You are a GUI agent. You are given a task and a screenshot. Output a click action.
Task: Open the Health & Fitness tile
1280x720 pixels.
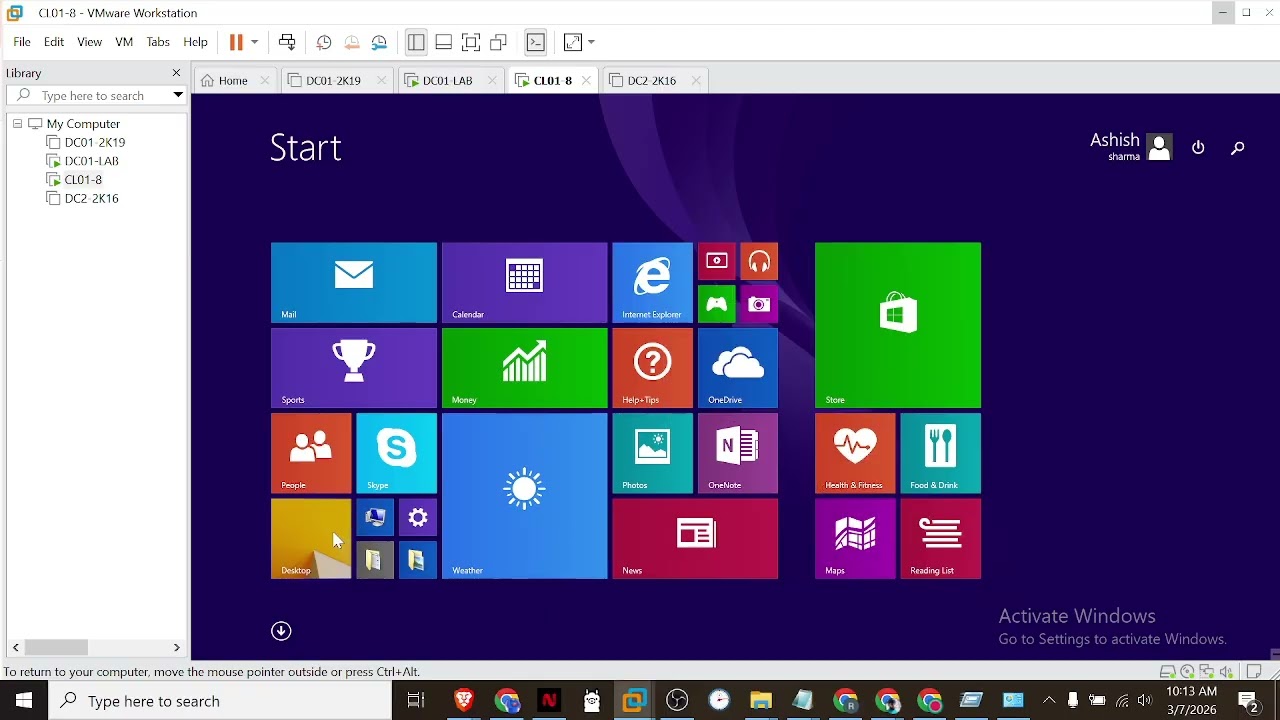[856, 453]
